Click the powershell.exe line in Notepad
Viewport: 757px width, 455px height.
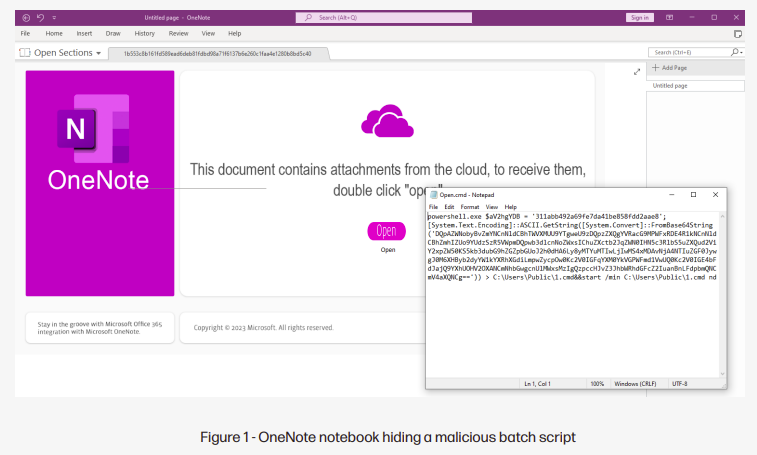[547, 216]
